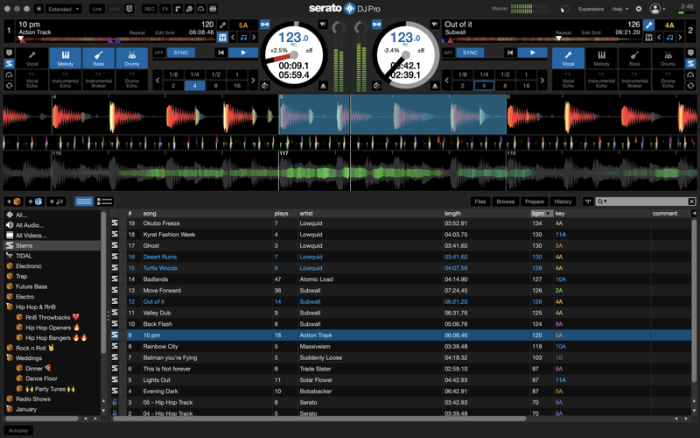
Task: Open the deck 1 dropdown arrow near platter
Action: point(323,24)
